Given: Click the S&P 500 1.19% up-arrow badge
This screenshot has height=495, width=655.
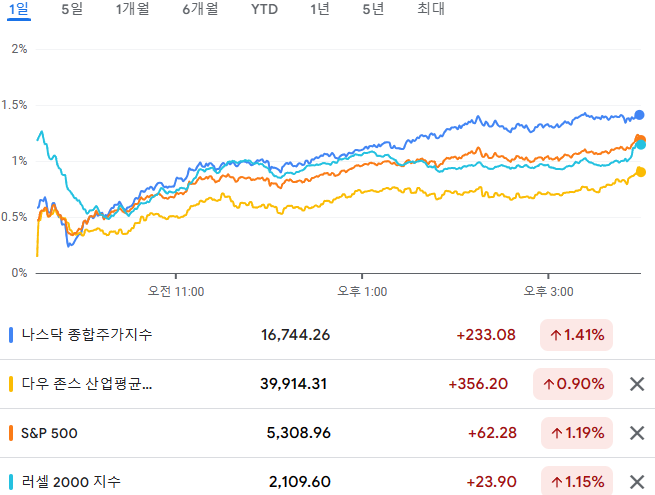Looking at the screenshot, I should [577, 433].
